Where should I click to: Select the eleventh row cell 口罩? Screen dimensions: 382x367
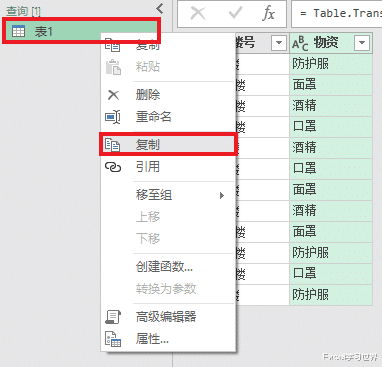(x=331, y=274)
